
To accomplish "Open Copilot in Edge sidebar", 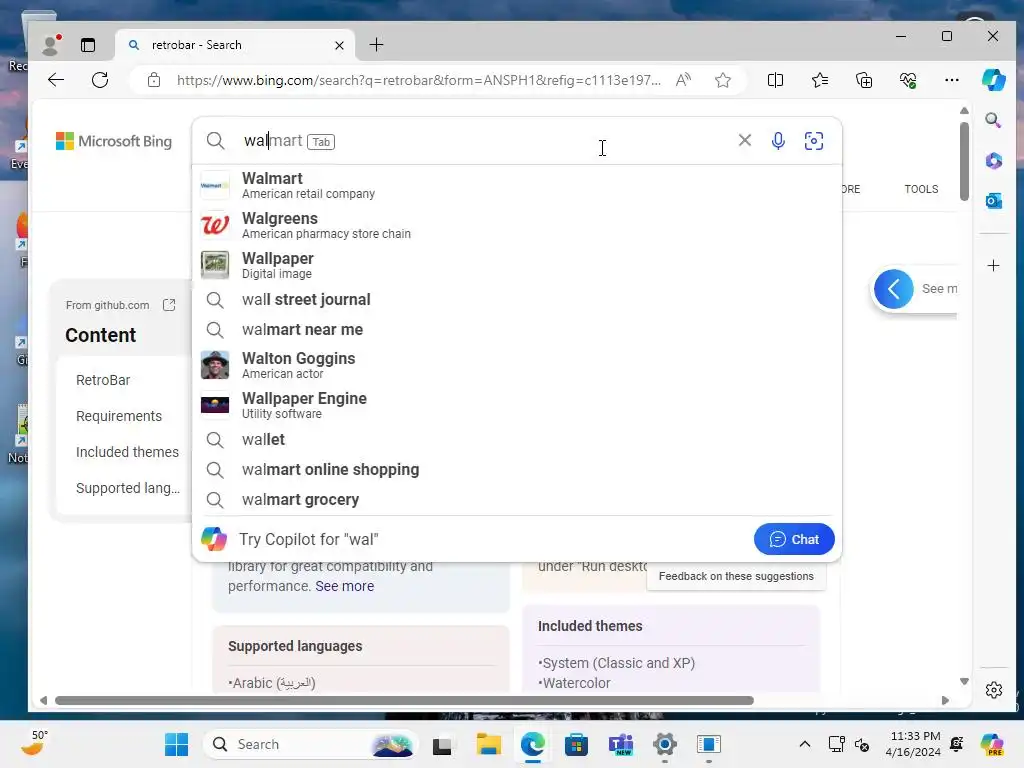I will pyautogui.click(x=993, y=80).
